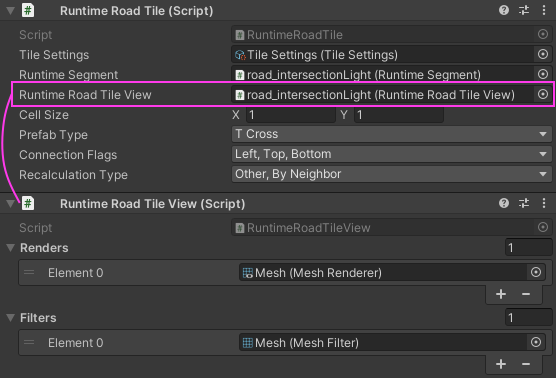Collapse the Runtime Road Tile script component

[10, 11]
